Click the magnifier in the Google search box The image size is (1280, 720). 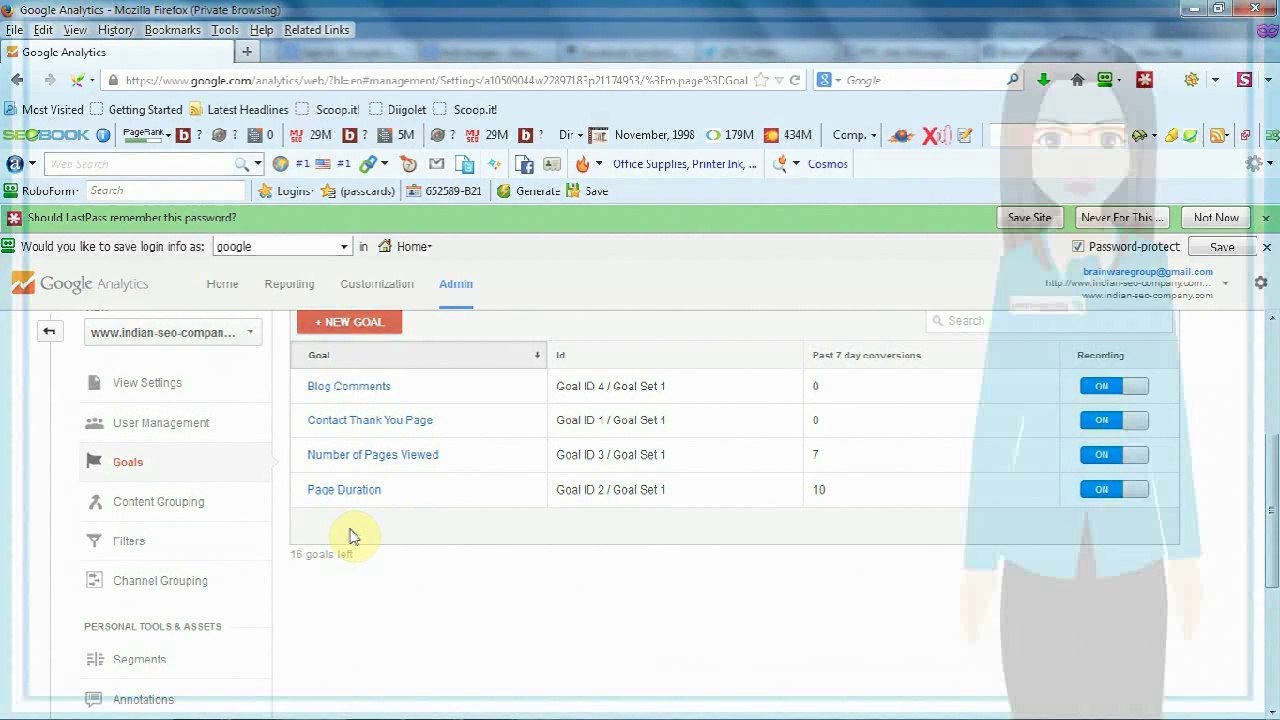coord(1012,80)
